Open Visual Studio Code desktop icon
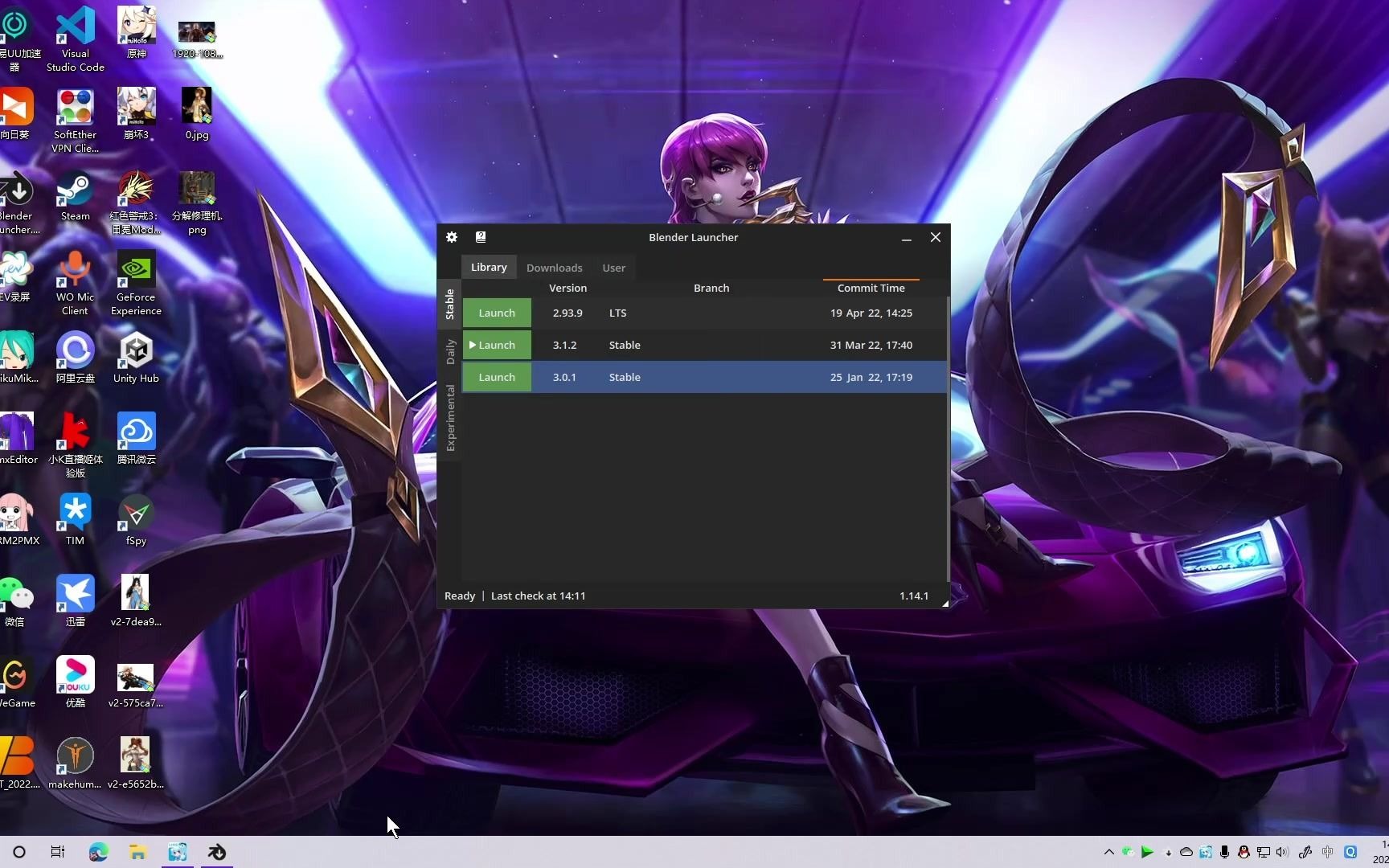The image size is (1389, 868). pyautogui.click(x=76, y=38)
